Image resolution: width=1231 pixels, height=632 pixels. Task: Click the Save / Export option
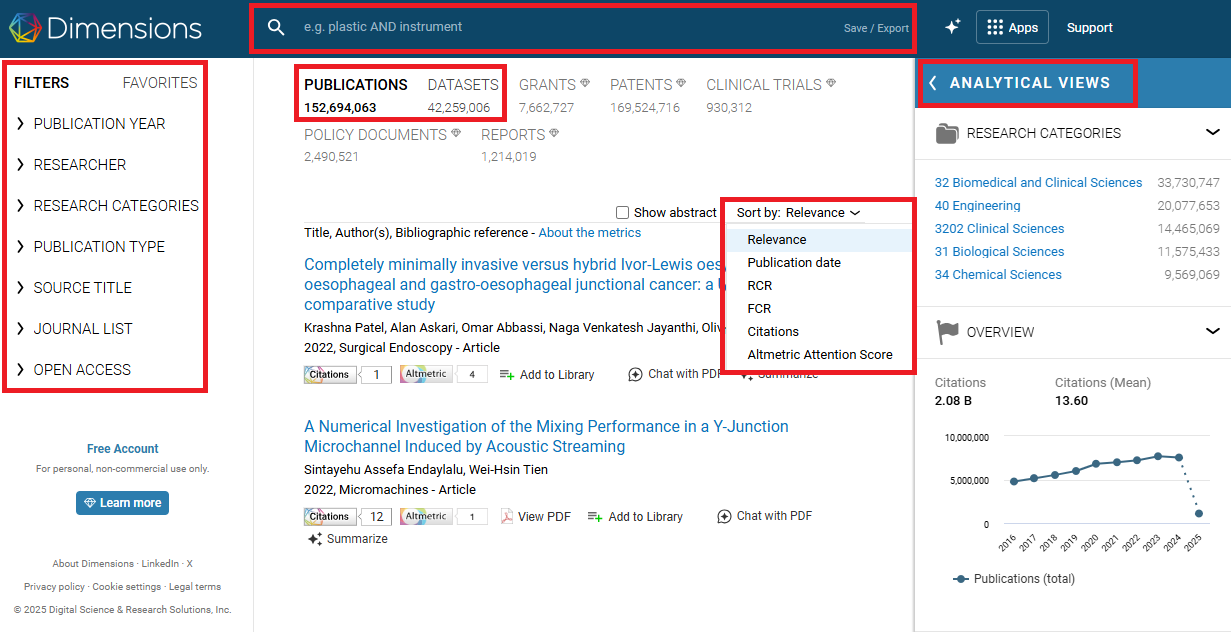point(876,28)
